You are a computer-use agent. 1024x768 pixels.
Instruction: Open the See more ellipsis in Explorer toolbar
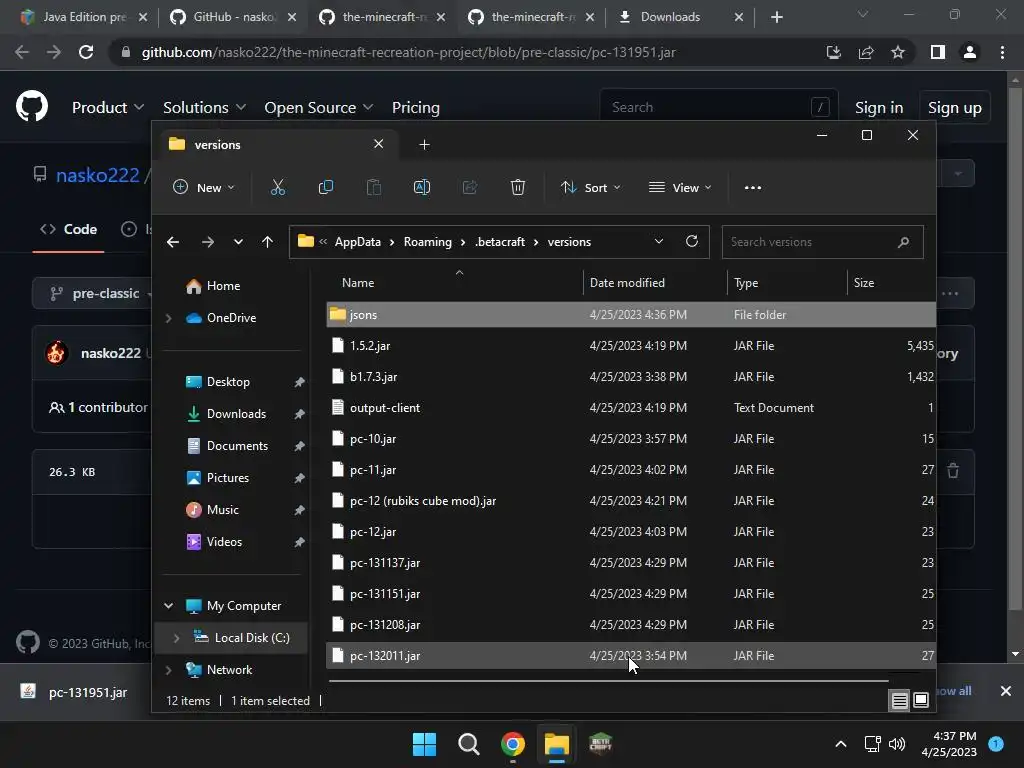pyautogui.click(x=752, y=187)
